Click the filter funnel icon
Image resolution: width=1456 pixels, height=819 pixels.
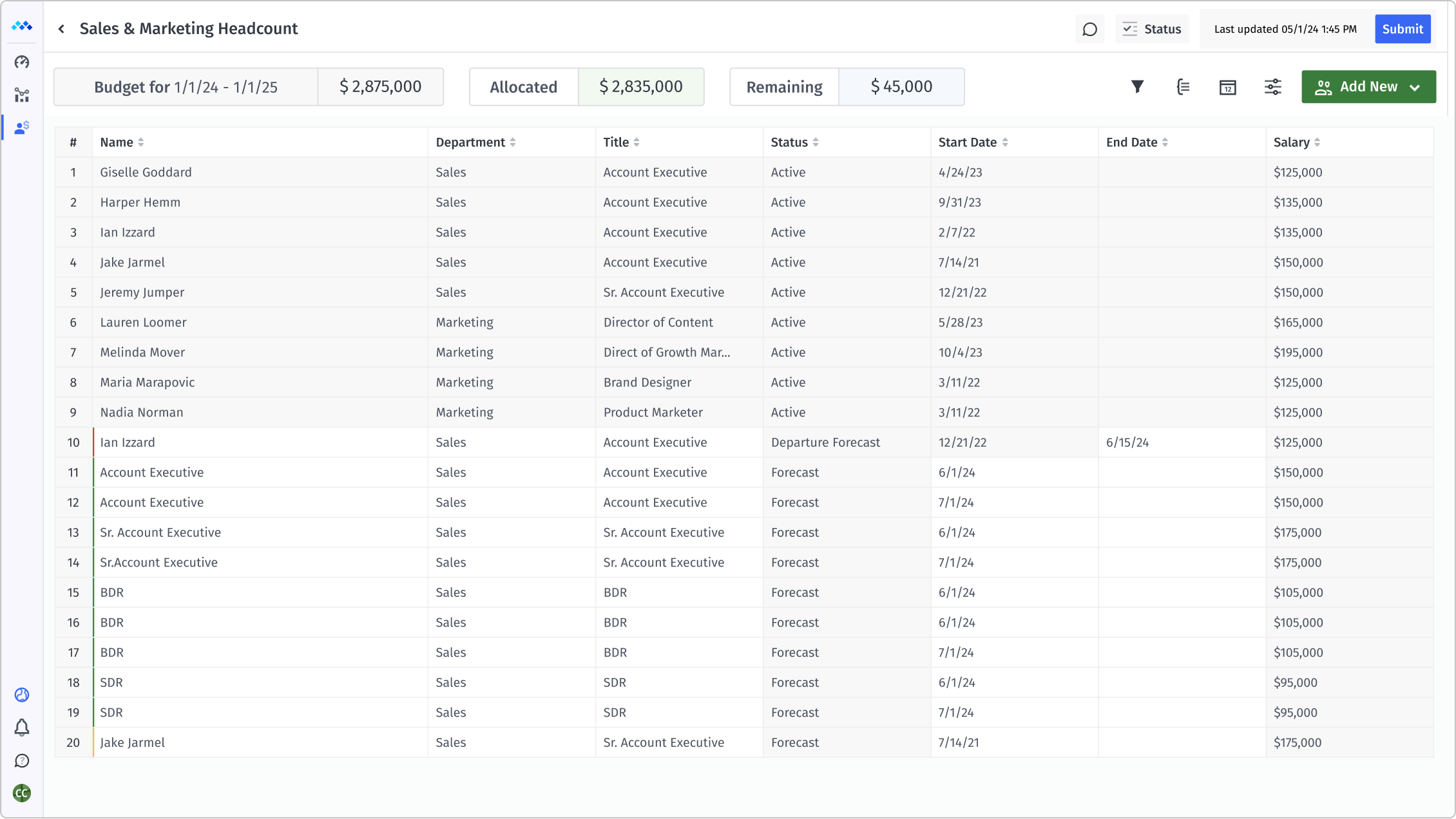(1138, 87)
